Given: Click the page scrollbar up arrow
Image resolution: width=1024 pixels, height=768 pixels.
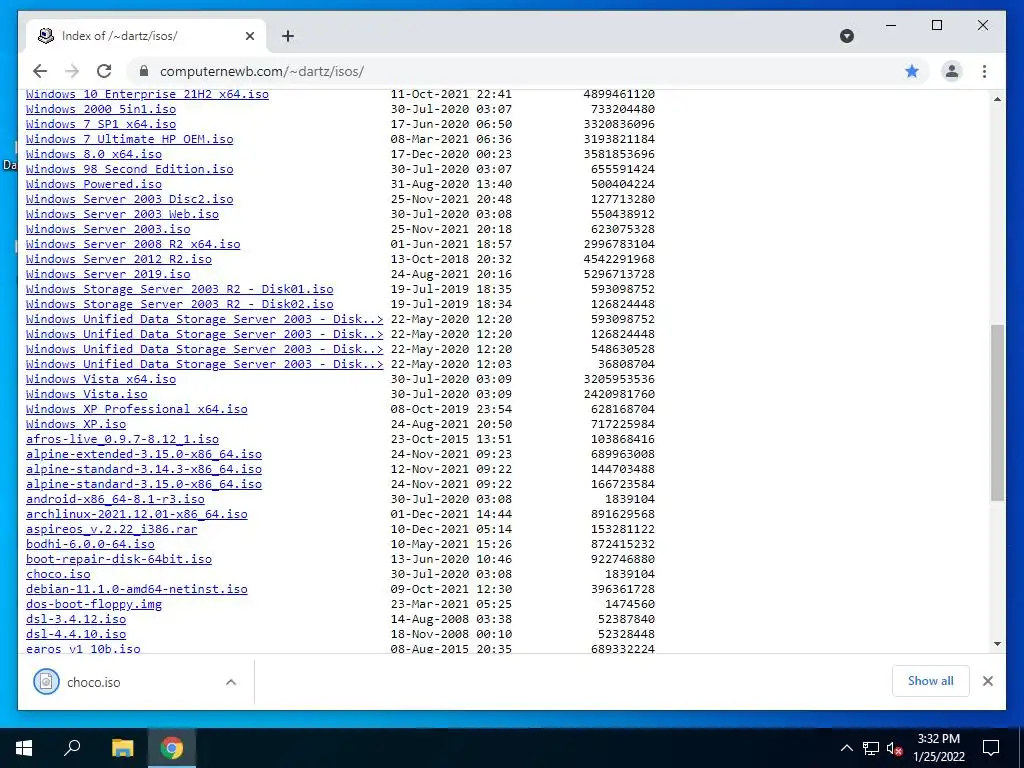Looking at the screenshot, I should click(x=997, y=99).
